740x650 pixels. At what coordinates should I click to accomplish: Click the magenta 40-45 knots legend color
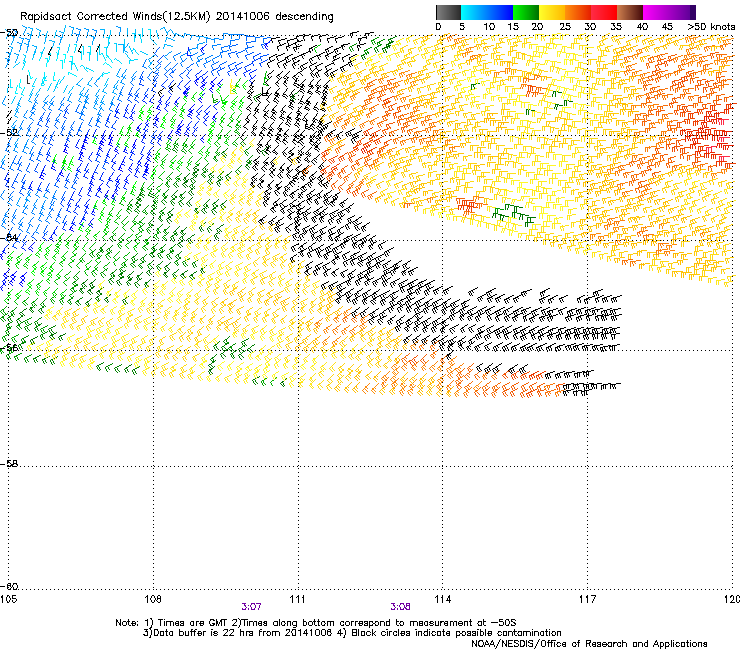tap(656, 12)
